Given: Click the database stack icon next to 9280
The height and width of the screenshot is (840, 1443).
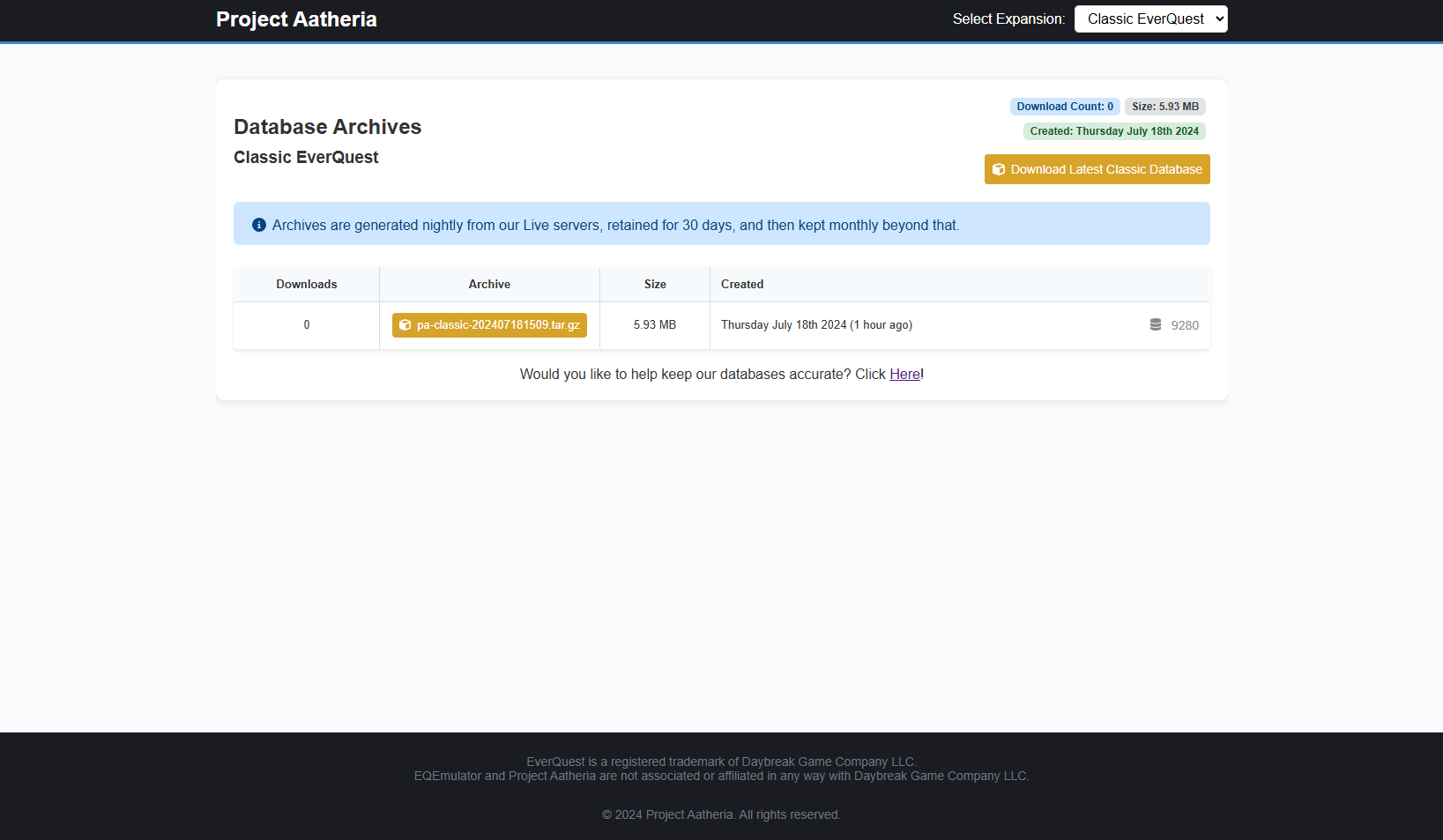Looking at the screenshot, I should point(1155,324).
